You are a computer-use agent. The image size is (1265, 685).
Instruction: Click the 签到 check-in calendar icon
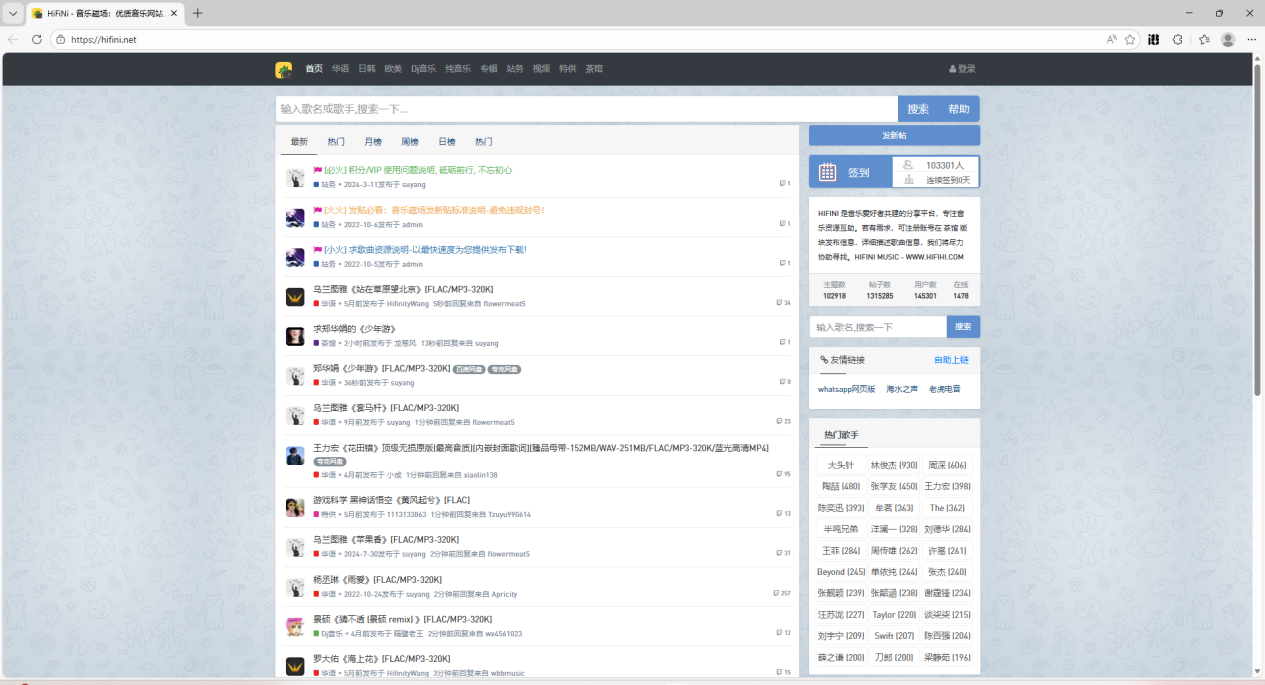coord(827,172)
